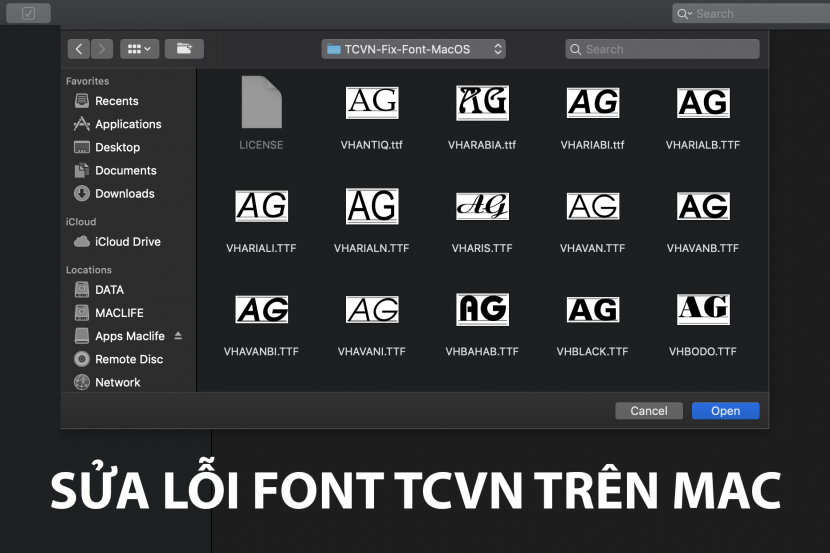
Task: Click the LICENSE document file
Action: click(x=261, y=103)
